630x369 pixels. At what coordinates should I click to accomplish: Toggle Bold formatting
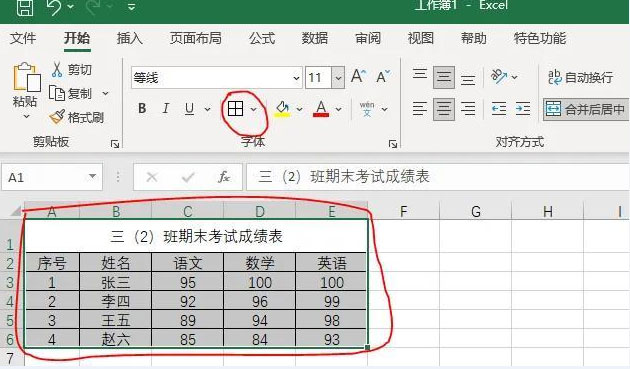142,109
